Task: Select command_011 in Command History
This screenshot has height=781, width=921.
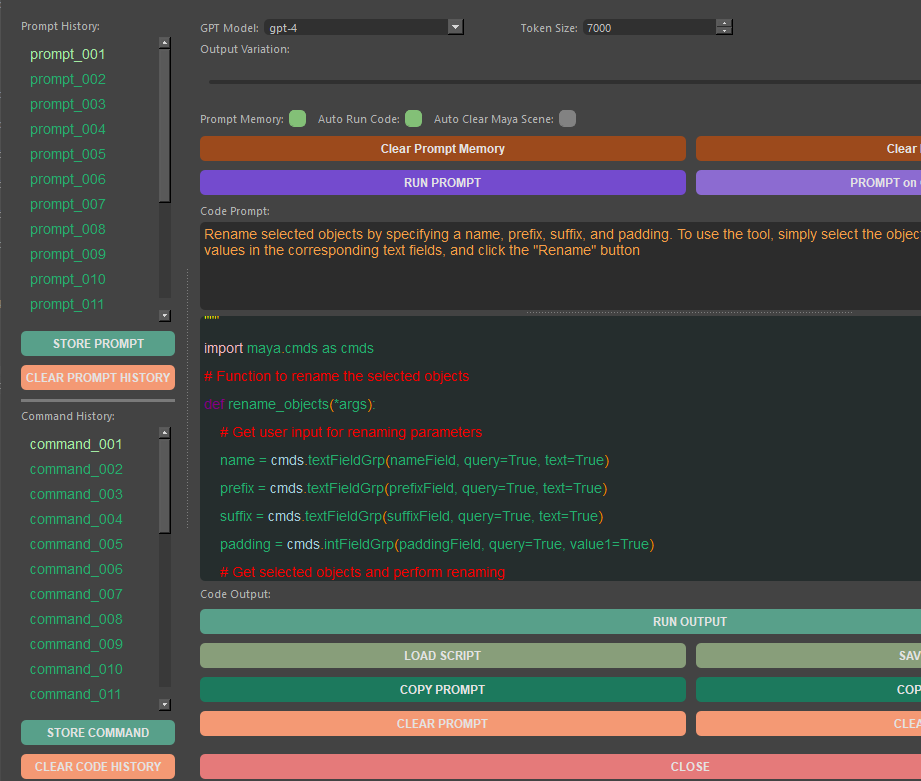Action: [75, 694]
